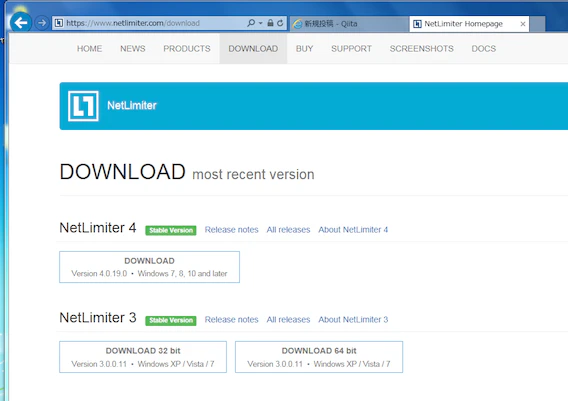Screen dimensions: 568x401
Task: Click the site favicon in the address bar
Action: [59, 23]
